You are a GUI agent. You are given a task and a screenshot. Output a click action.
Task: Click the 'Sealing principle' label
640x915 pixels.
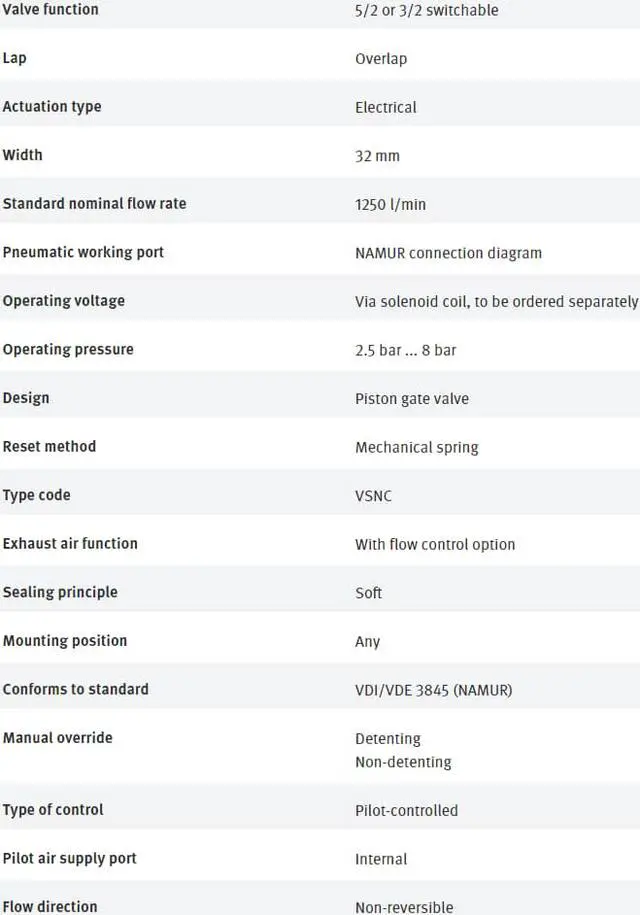pyautogui.click(x=60, y=592)
